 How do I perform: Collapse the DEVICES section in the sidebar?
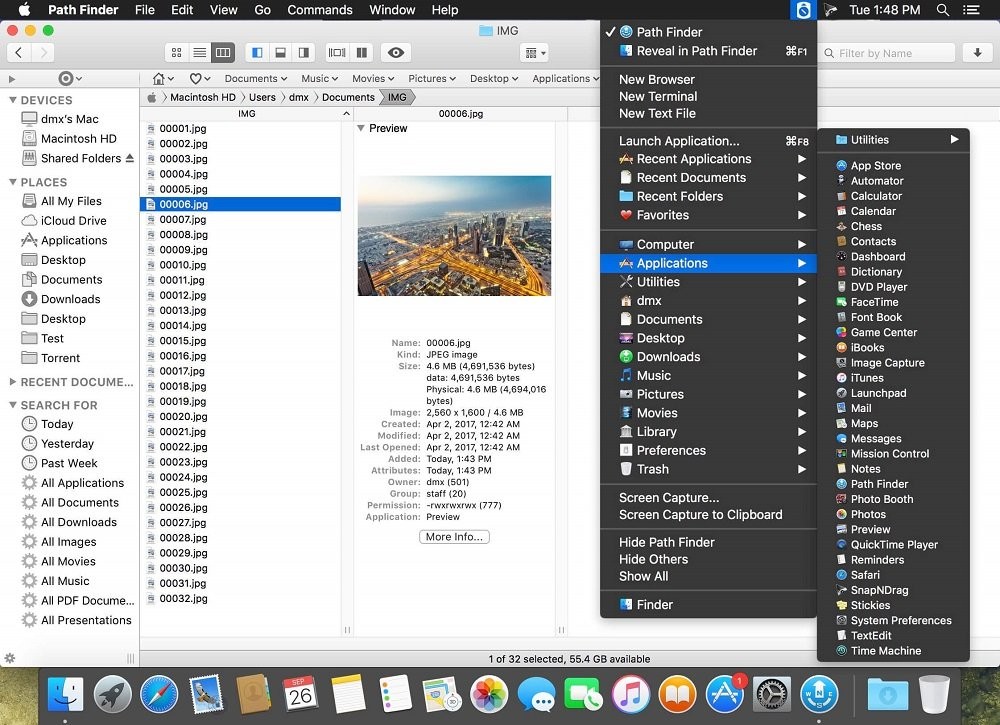coord(14,100)
